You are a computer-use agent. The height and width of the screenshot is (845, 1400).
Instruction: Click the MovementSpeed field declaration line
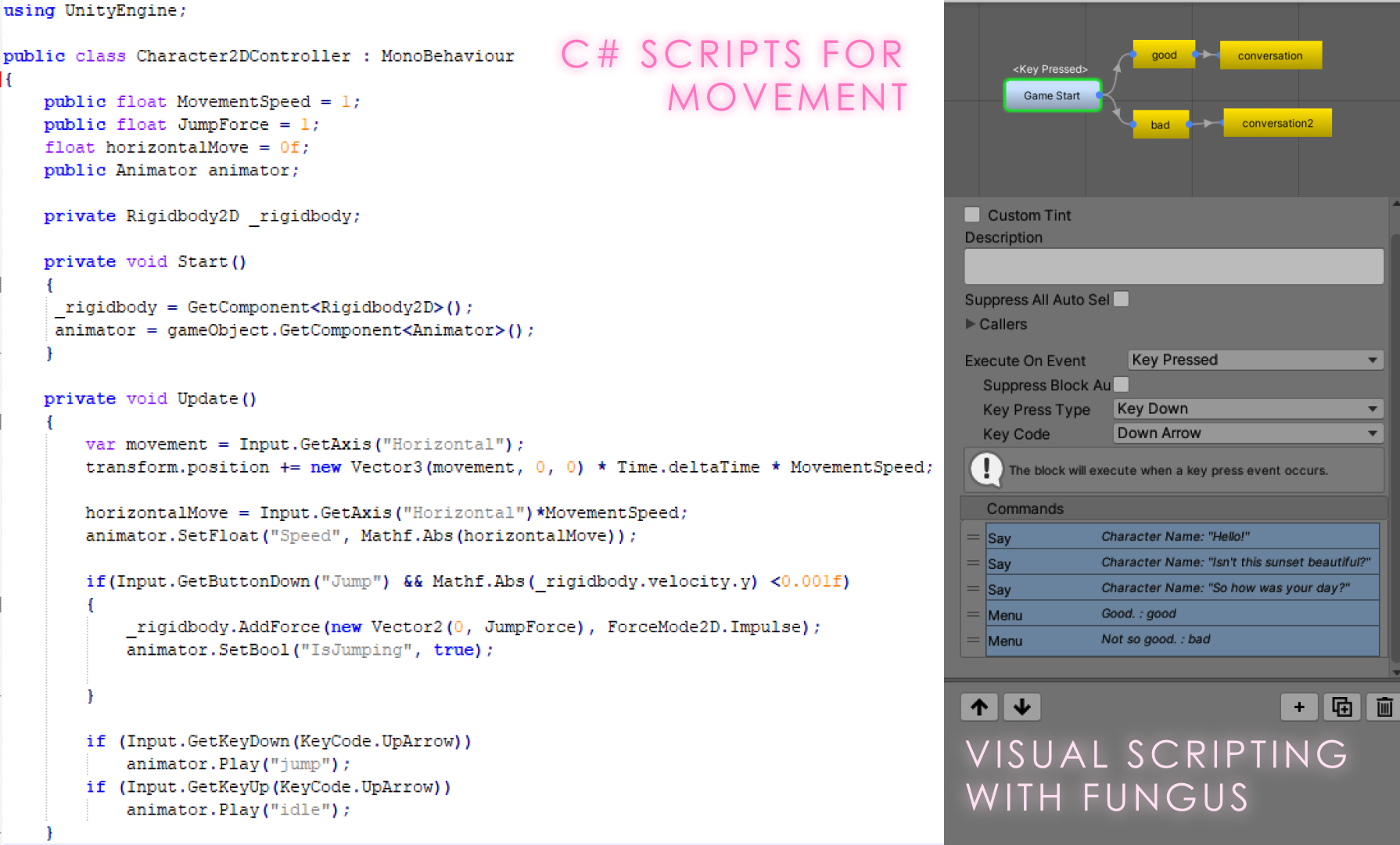[202, 102]
